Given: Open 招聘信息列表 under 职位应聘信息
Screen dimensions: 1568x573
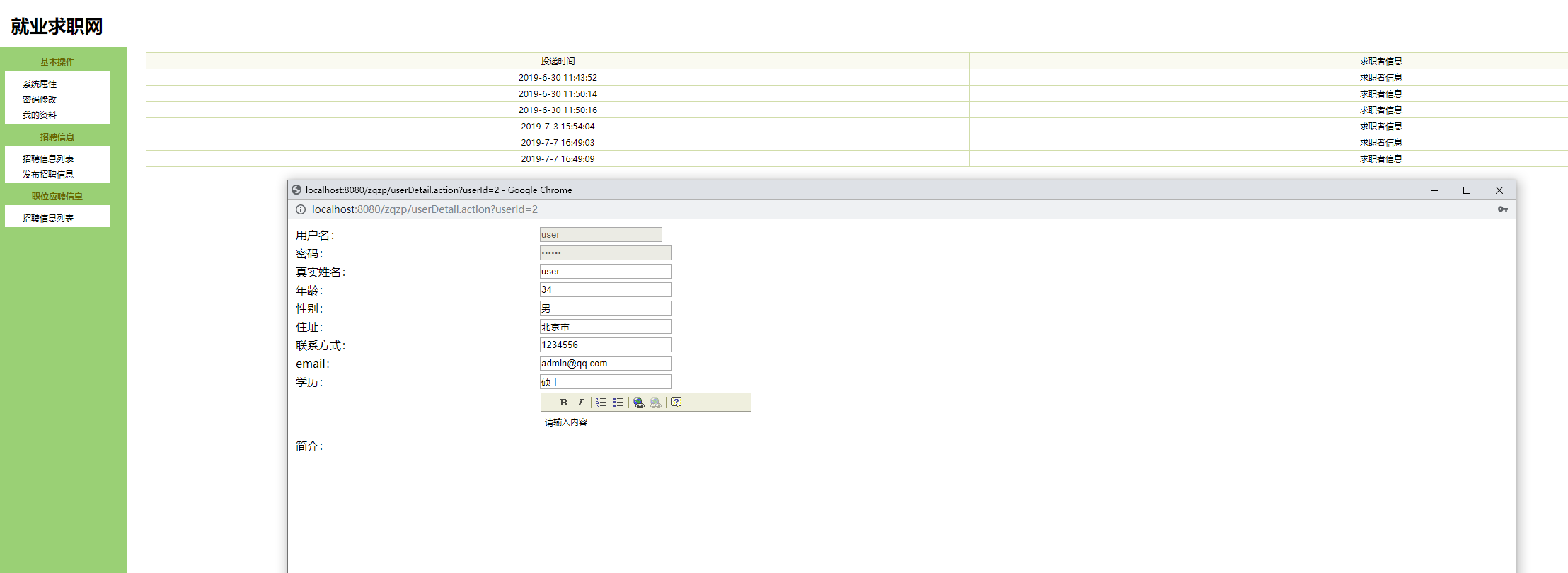Looking at the screenshot, I should pos(48,219).
